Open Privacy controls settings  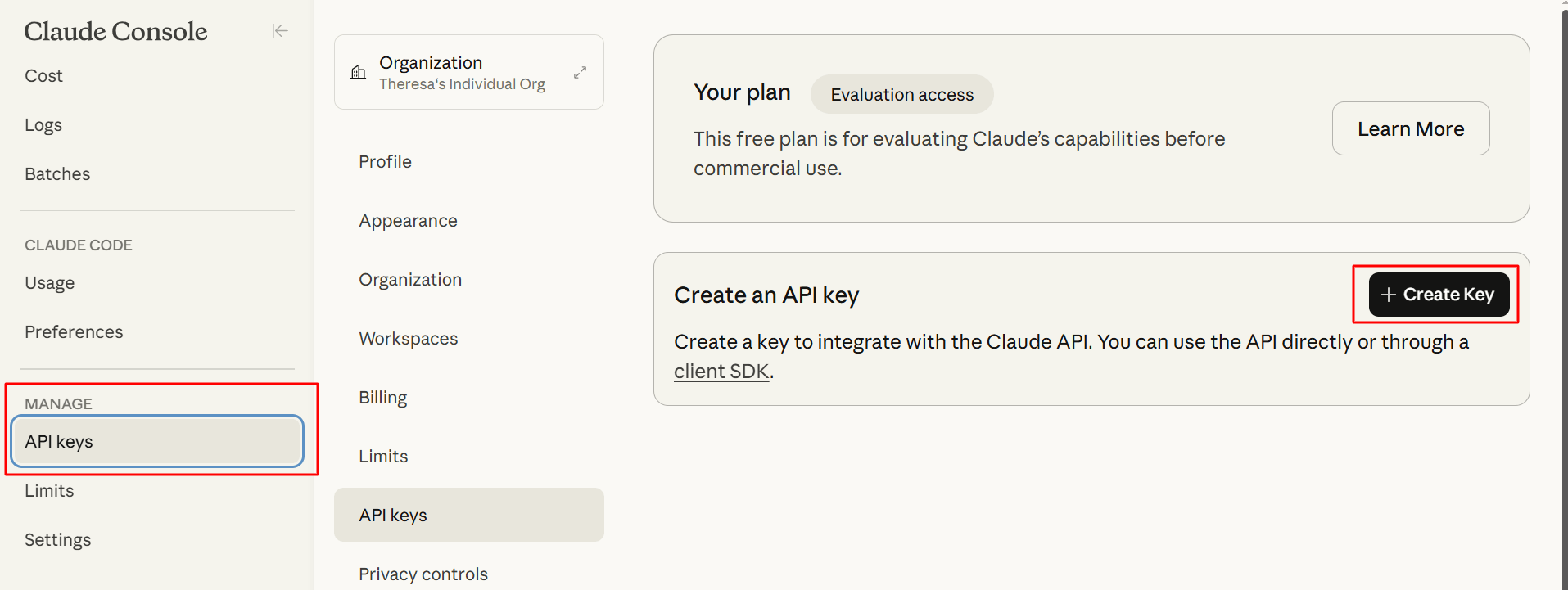[423, 574]
